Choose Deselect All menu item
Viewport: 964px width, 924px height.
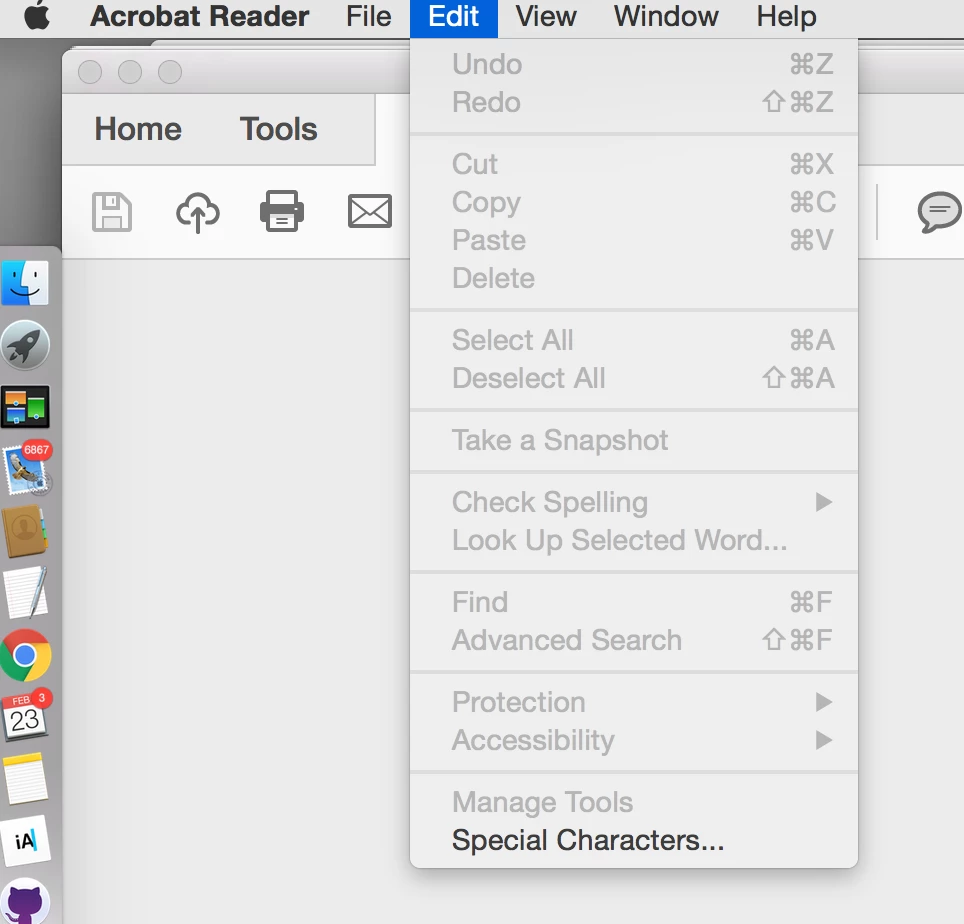[634, 378]
